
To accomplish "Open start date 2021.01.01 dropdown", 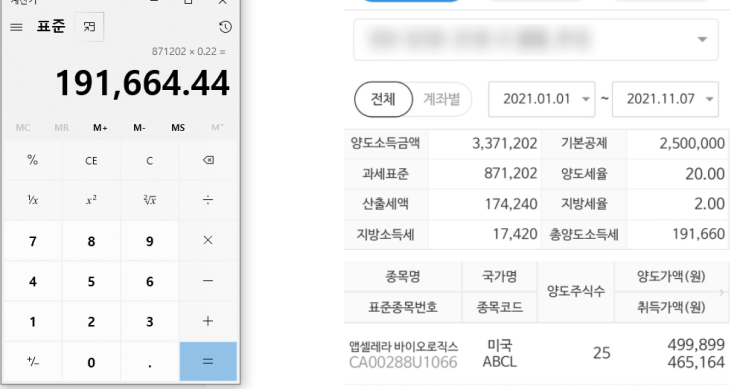I will click(542, 99).
